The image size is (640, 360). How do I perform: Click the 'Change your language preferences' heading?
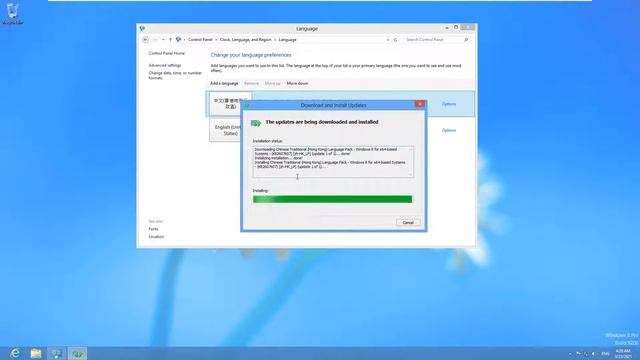251,55
